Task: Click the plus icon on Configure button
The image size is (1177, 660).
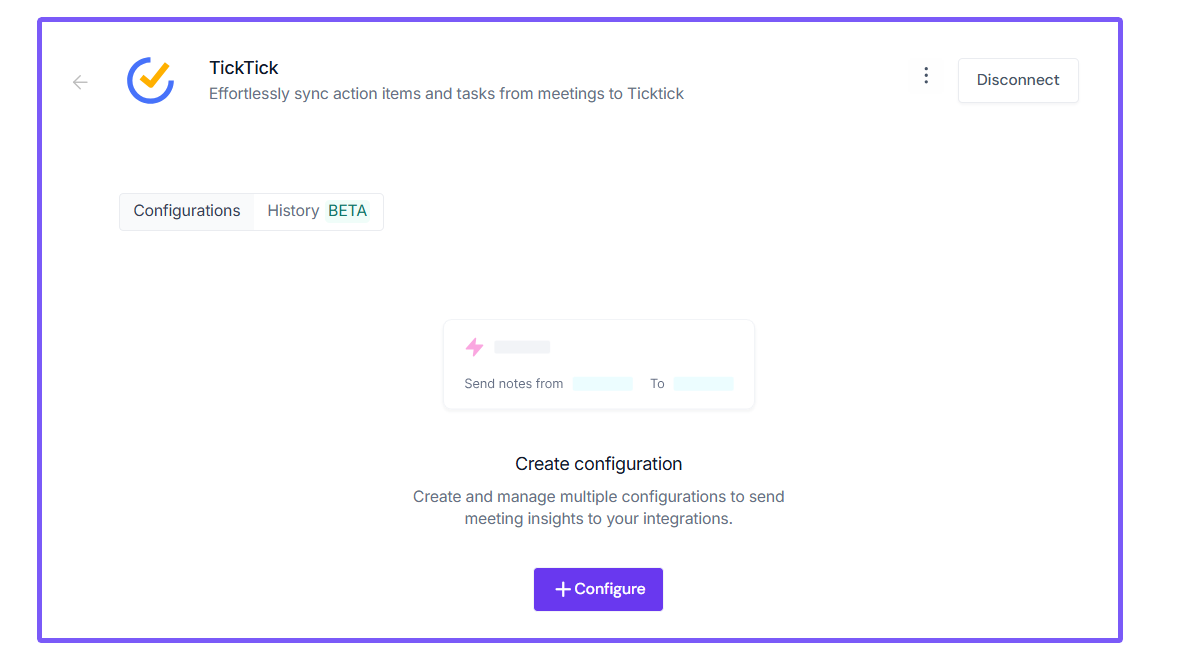Action: (563, 590)
